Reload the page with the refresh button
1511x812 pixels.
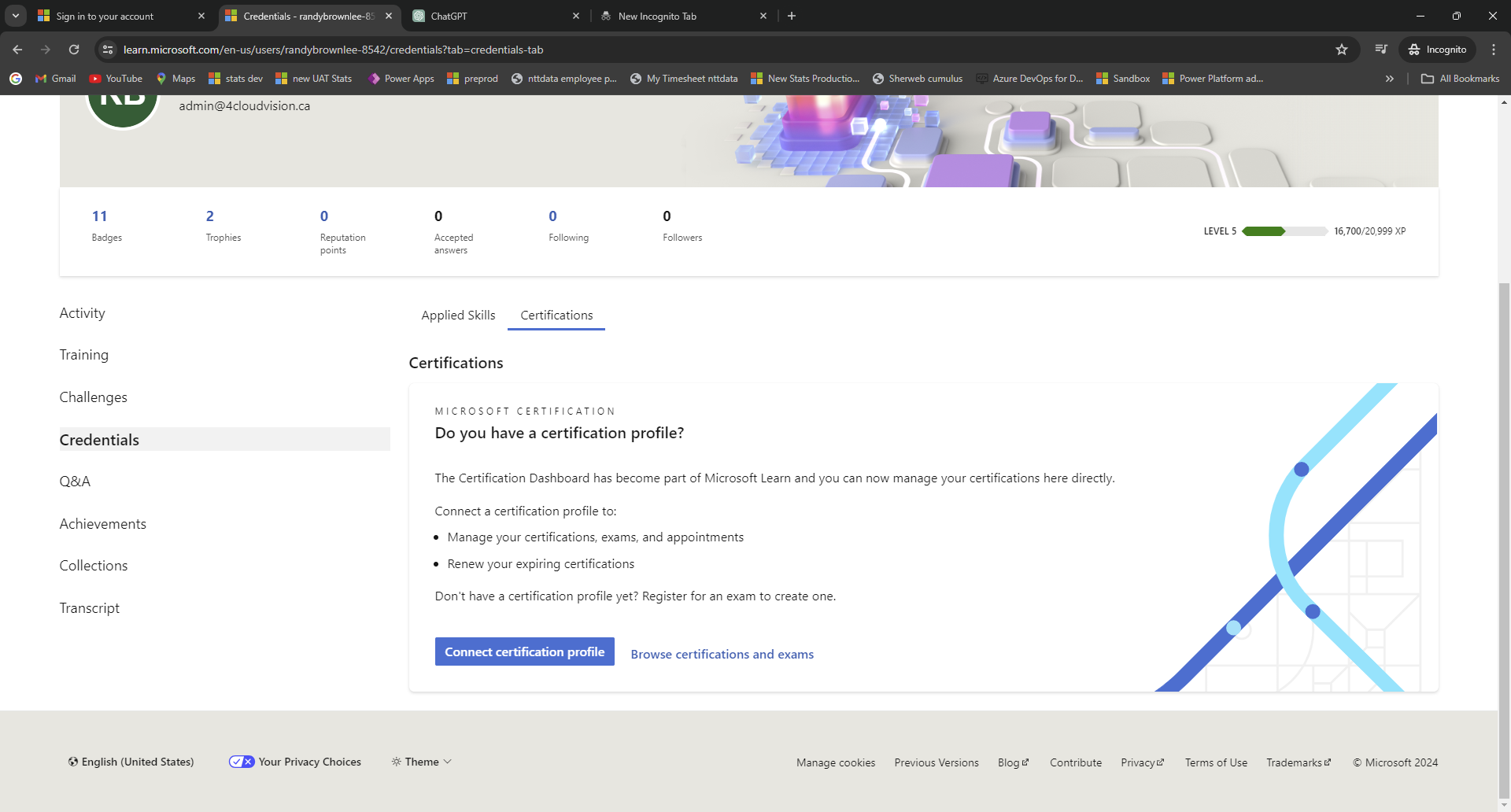(x=73, y=49)
